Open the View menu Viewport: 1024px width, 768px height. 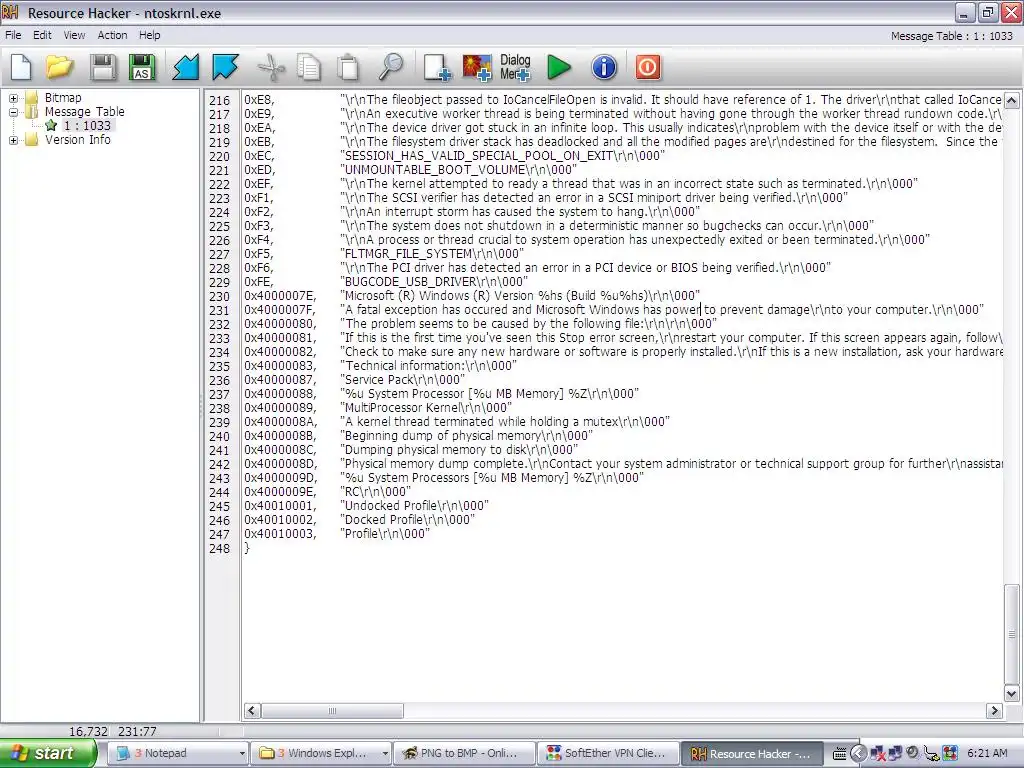click(x=74, y=35)
